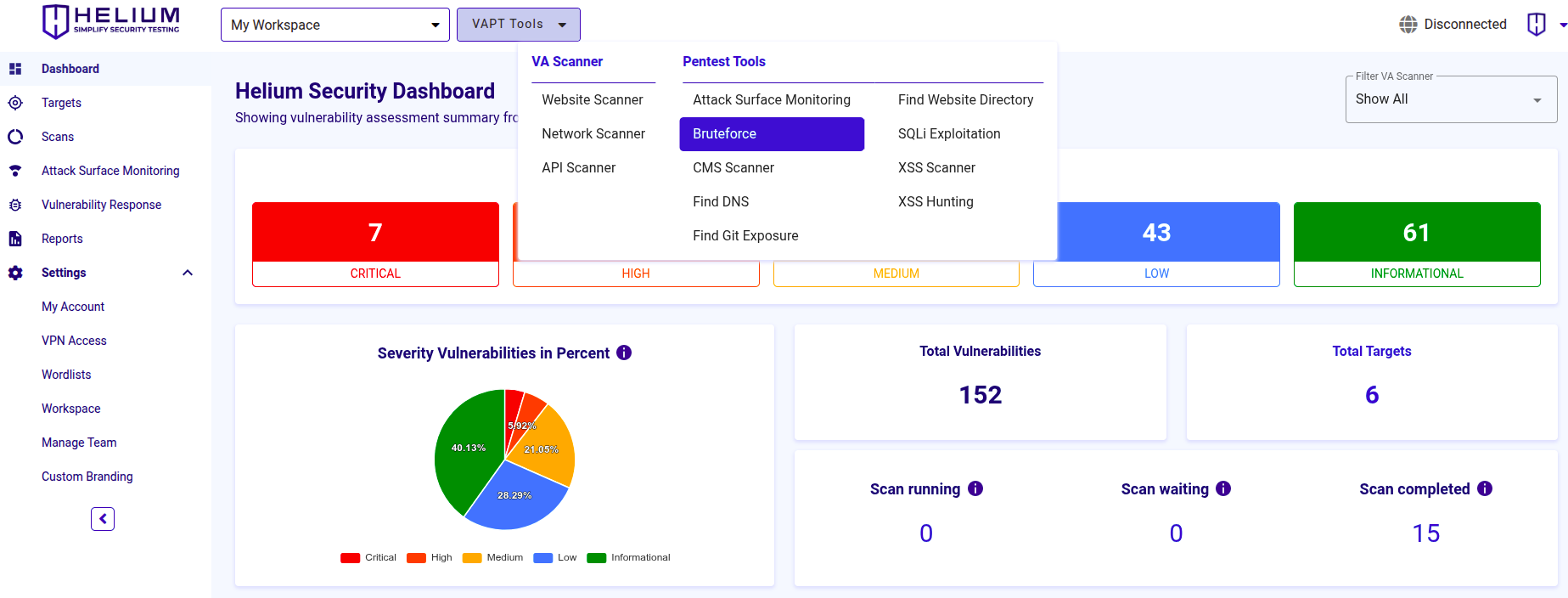Click the blue Low slice of pie chart

(x=514, y=501)
